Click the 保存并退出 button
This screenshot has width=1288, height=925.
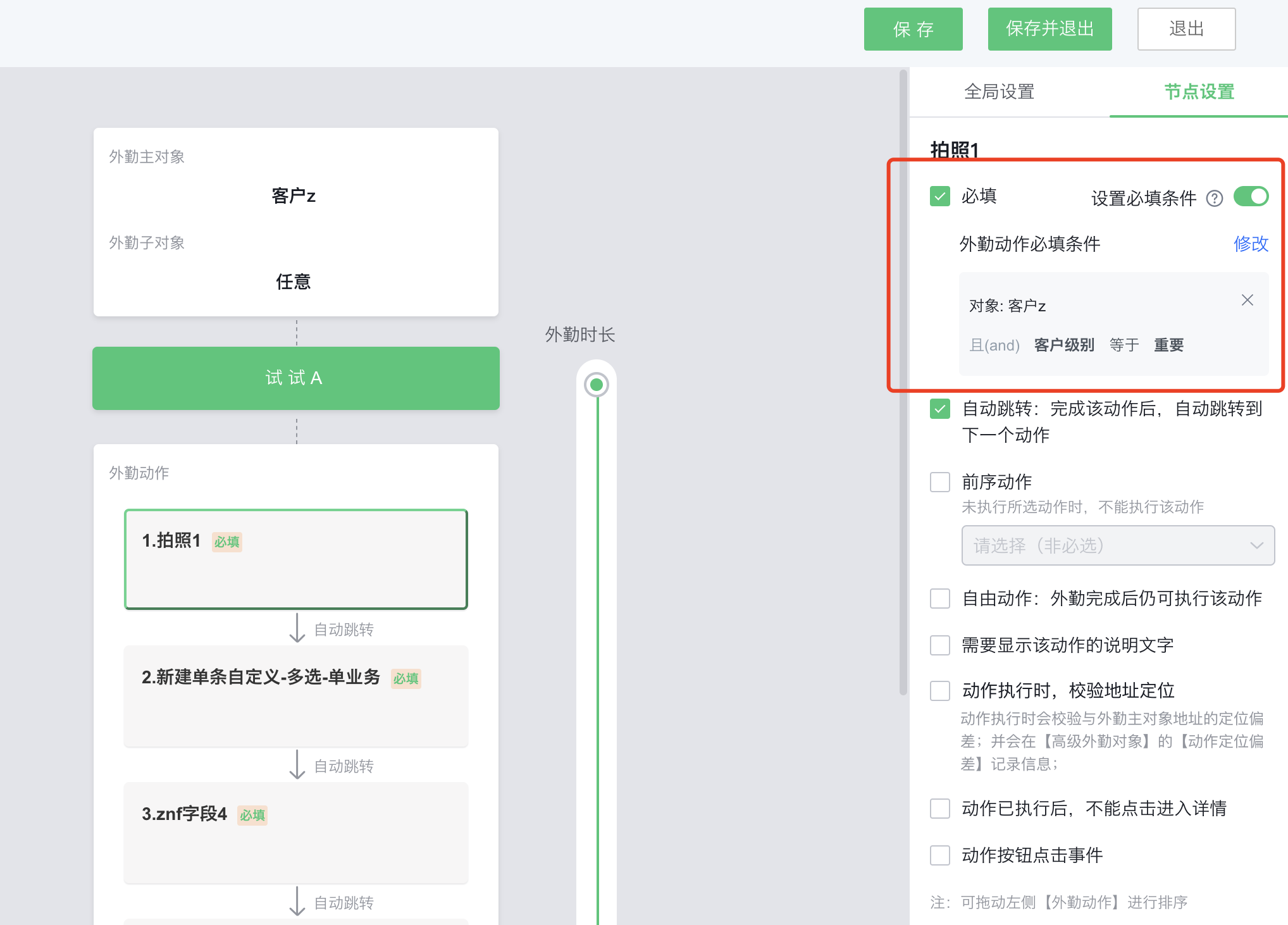point(1050,28)
